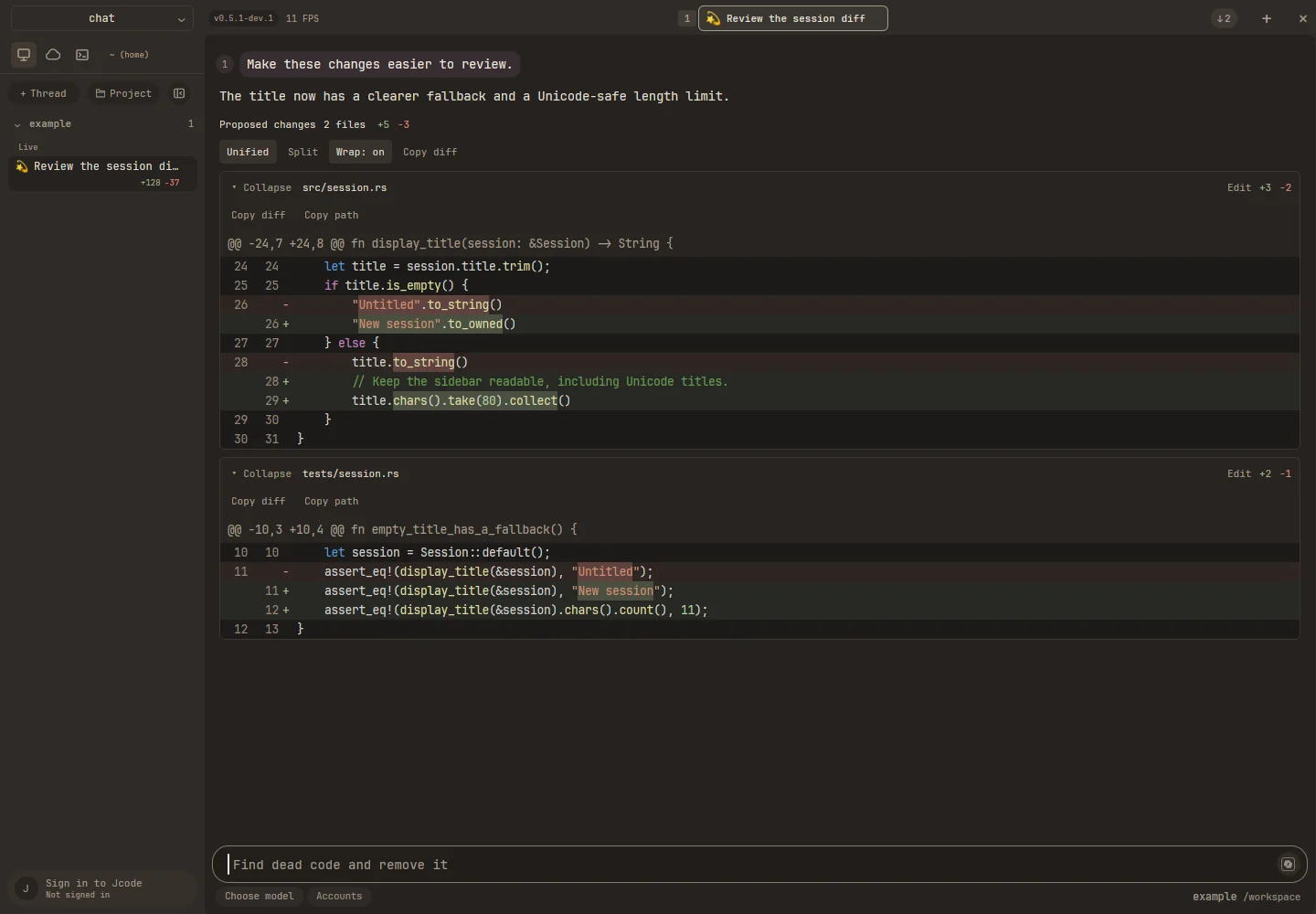The height and width of the screenshot is (914, 1316).
Task: Click the message number 1 badge
Action: pos(225,64)
